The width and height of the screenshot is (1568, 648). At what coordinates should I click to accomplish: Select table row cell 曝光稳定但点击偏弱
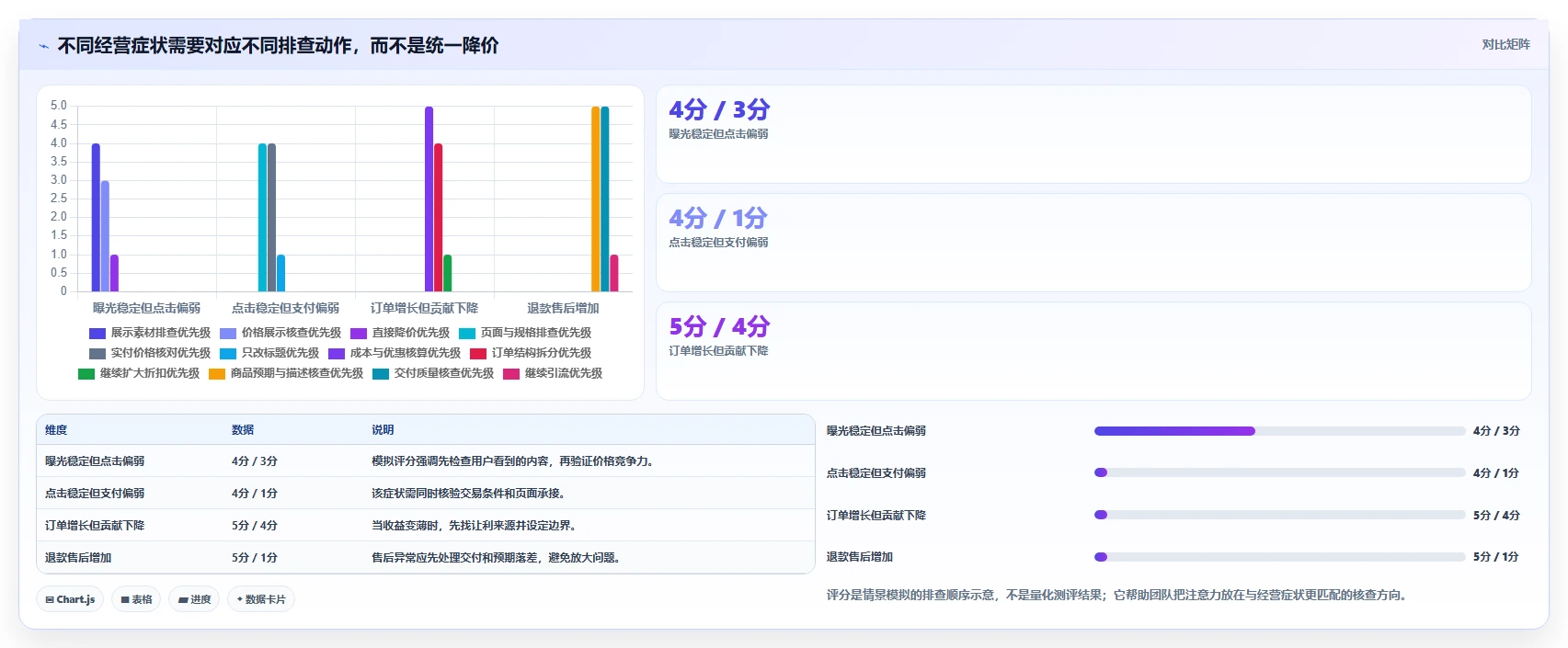point(95,461)
